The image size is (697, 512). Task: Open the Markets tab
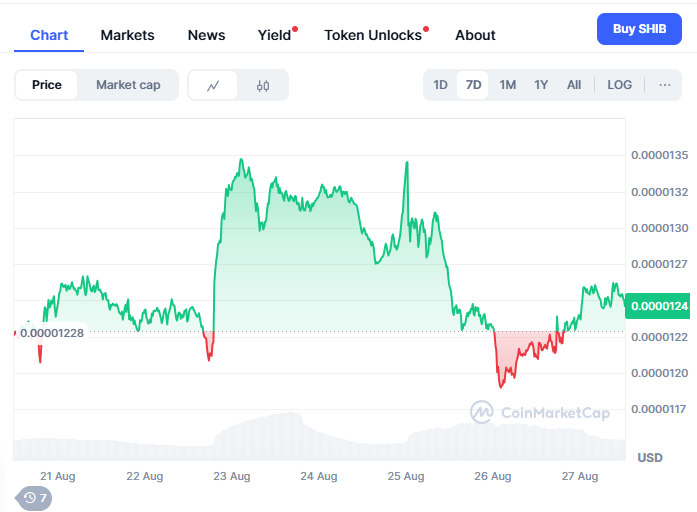point(127,35)
